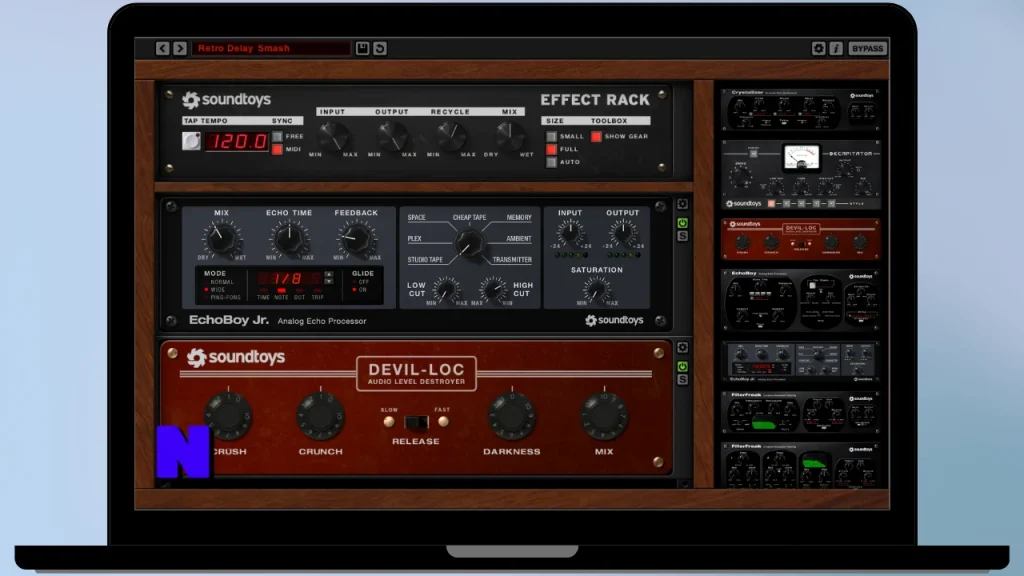Select the EchoBoy thumbnail in the gear list
The width and height of the screenshot is (1024, 576).
(801, 300)
